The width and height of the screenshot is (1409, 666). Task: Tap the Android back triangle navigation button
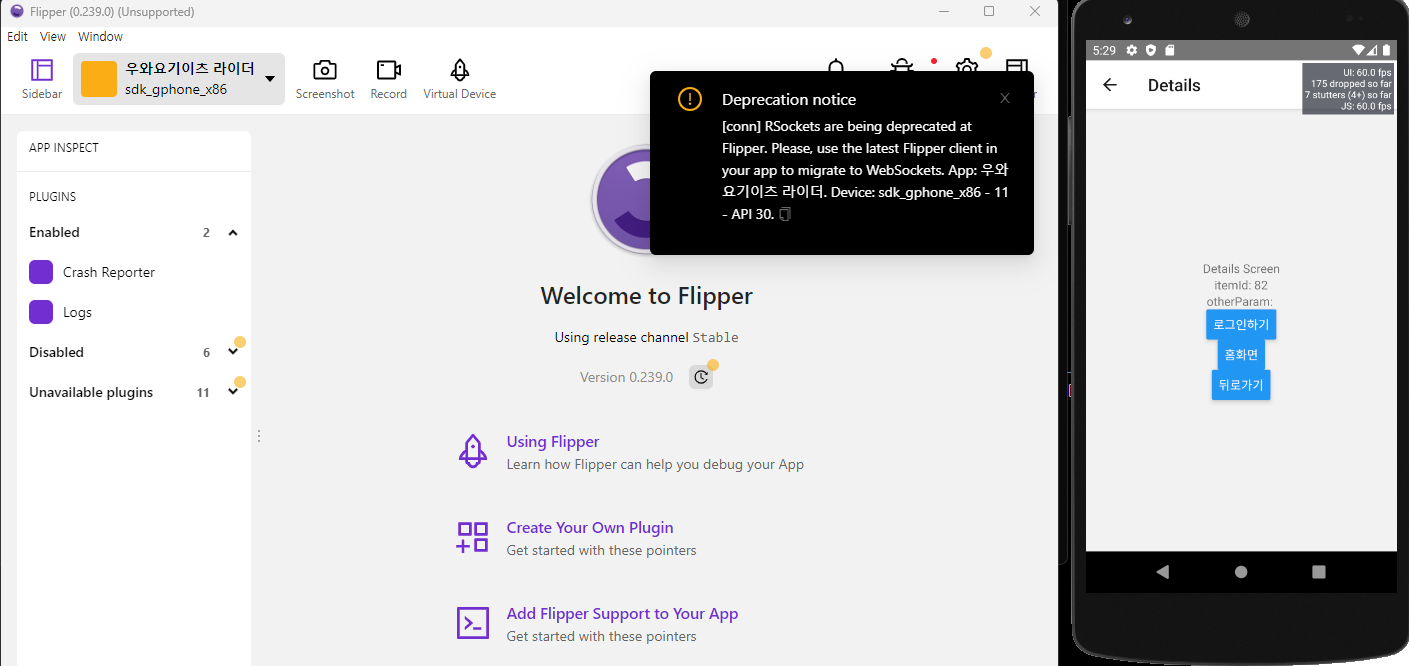1162,572
